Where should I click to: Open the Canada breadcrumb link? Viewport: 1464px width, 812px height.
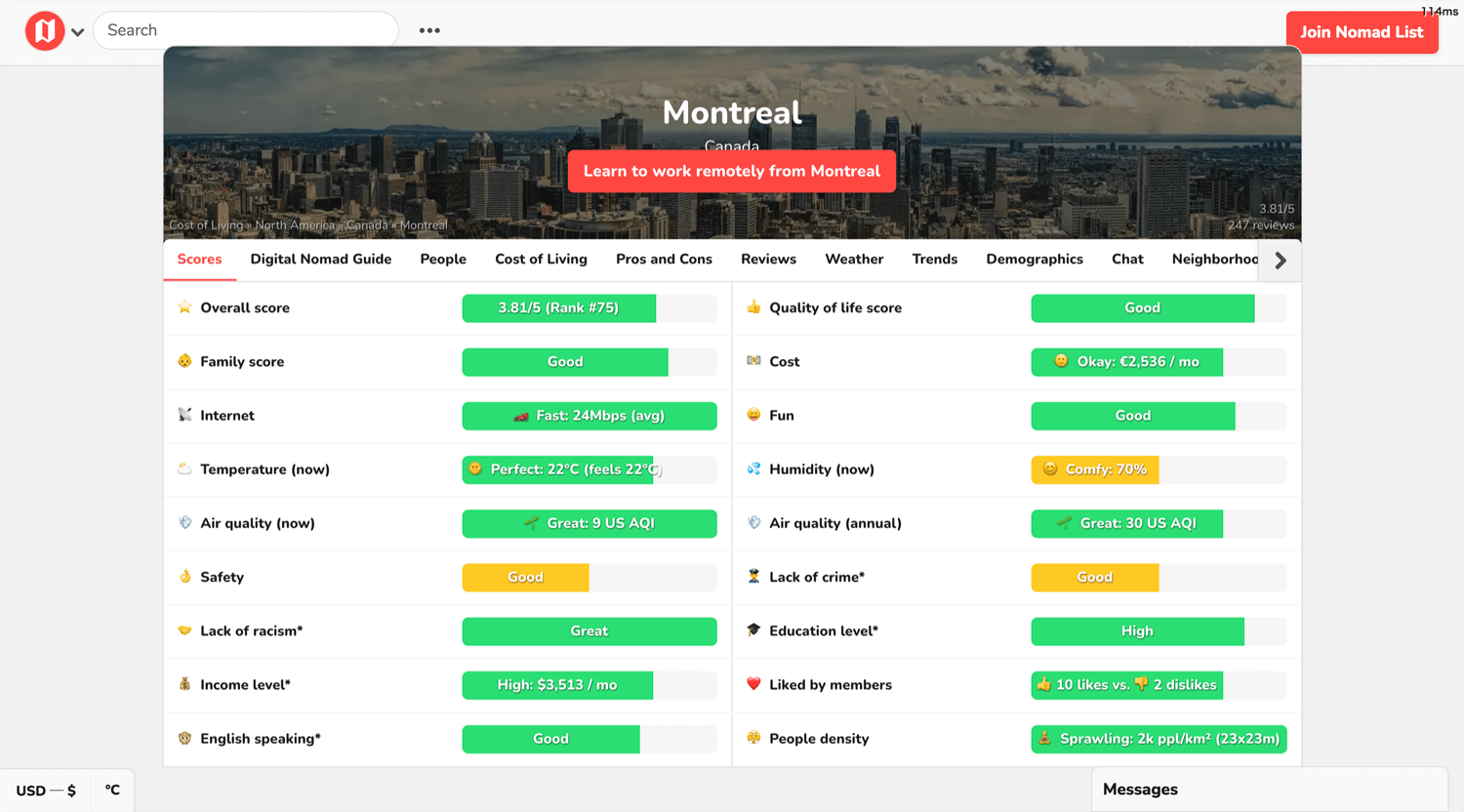click(x=367, y=225)
